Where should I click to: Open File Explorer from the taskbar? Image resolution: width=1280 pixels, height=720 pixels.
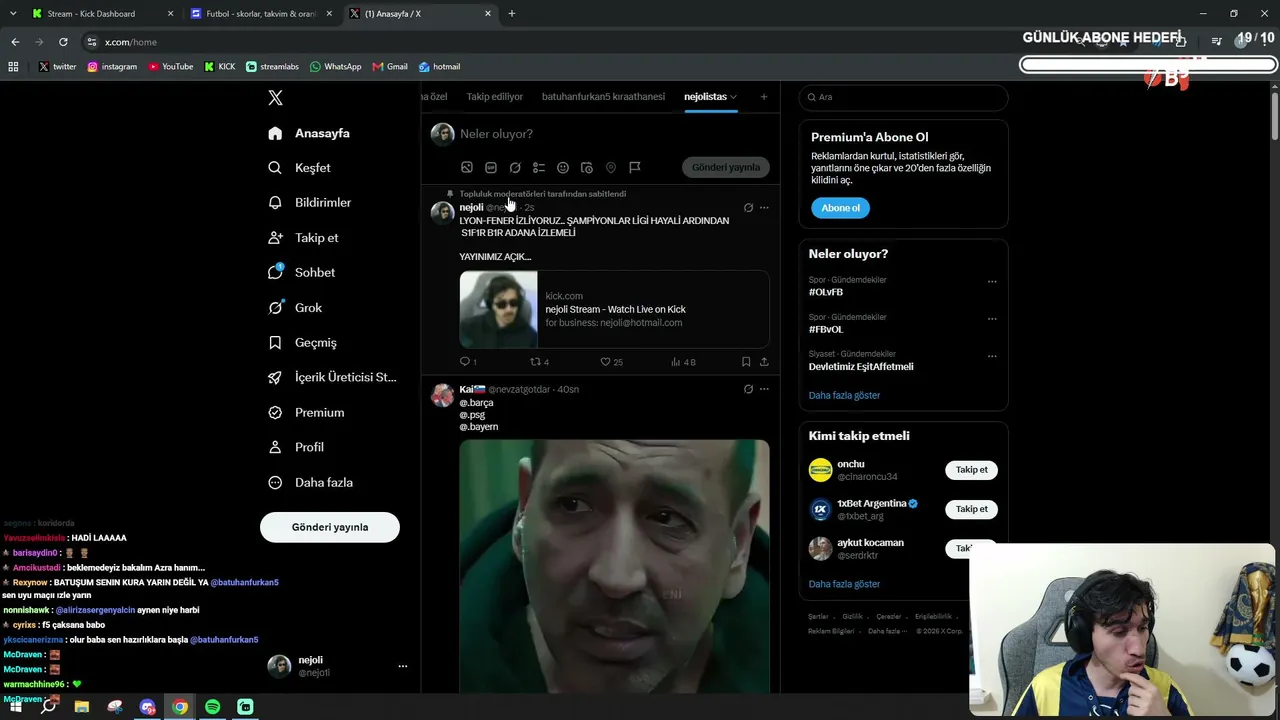coord(82,707)
